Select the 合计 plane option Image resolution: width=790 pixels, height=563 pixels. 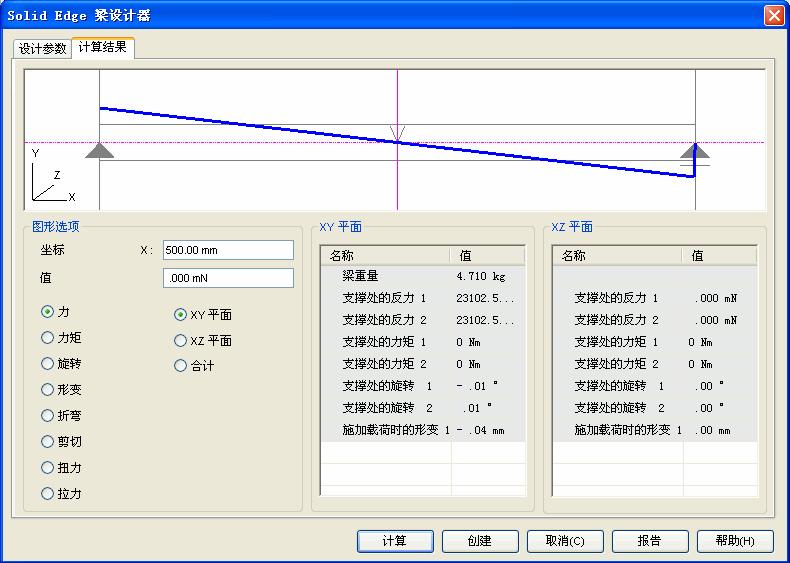click(181, 366)
